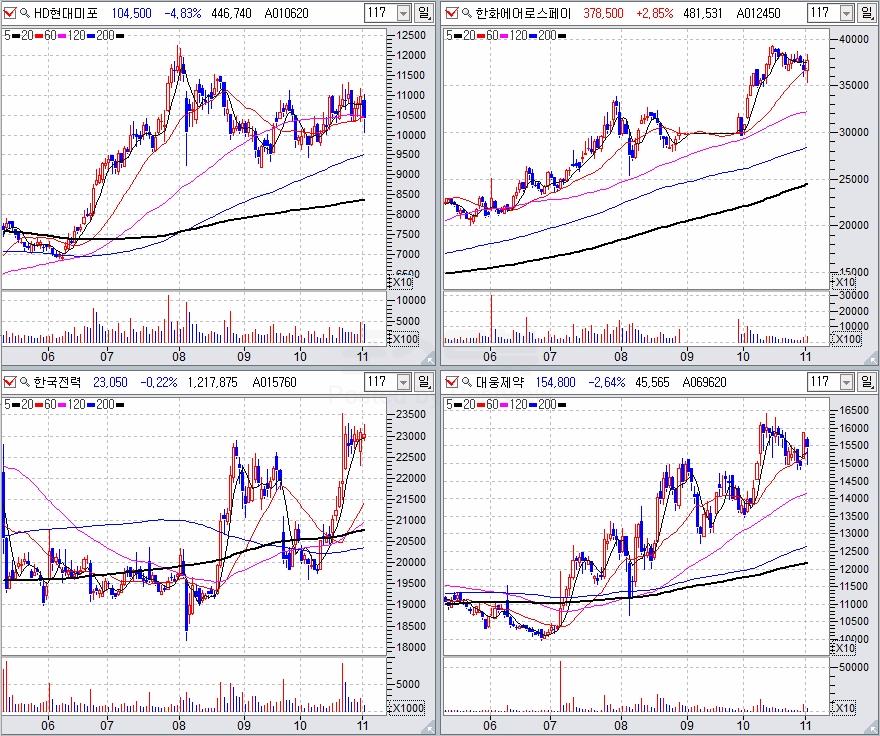Click X1000 volume scale marker on 한국전력 chart
Viewport: 880px width, 736px height.
coord(405,708)
